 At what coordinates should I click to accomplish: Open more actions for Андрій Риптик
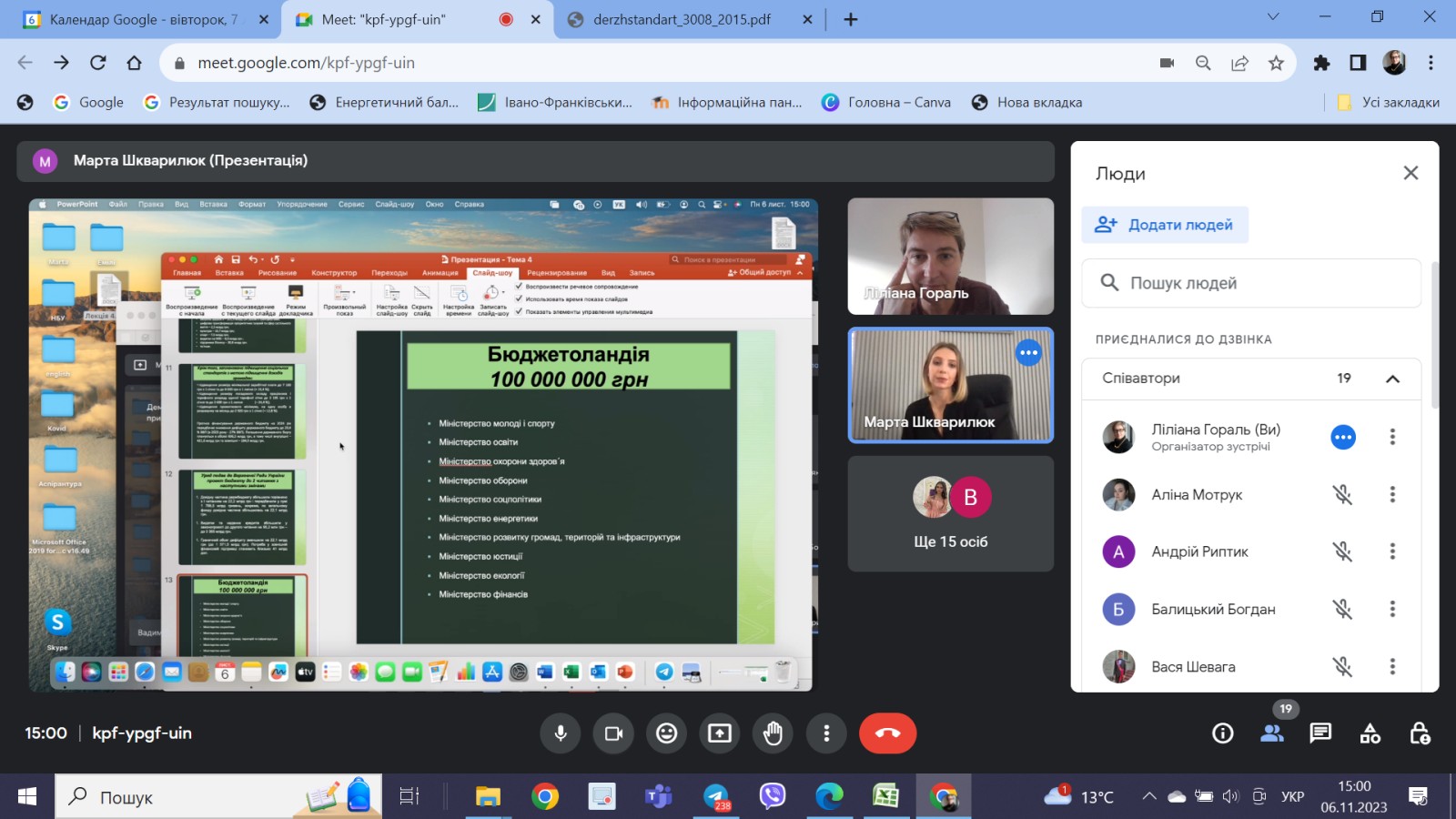coord(1391,551)
